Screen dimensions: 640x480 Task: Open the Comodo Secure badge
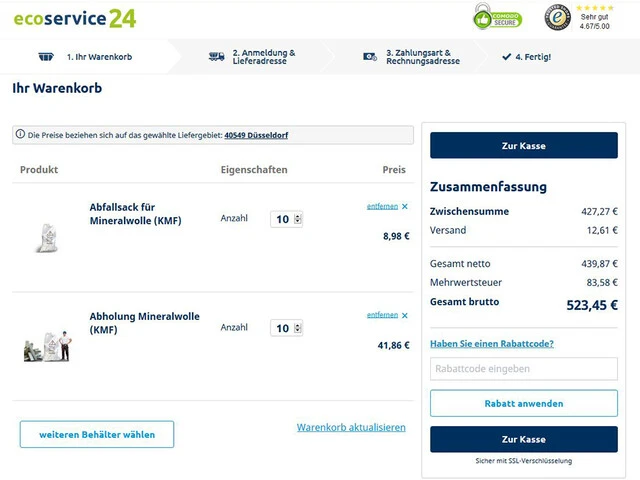pyautogui.click(x=498, y=17)
